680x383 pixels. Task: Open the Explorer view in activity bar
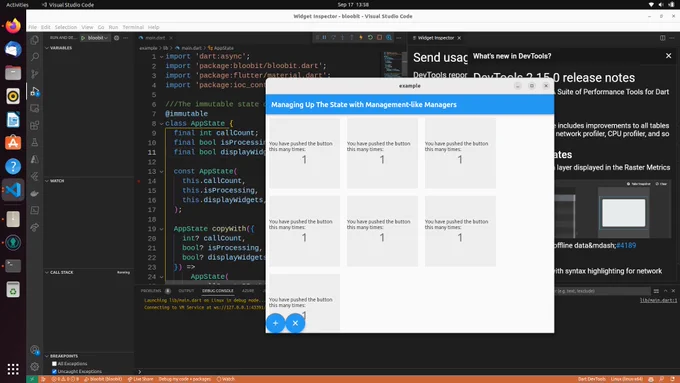35,40
